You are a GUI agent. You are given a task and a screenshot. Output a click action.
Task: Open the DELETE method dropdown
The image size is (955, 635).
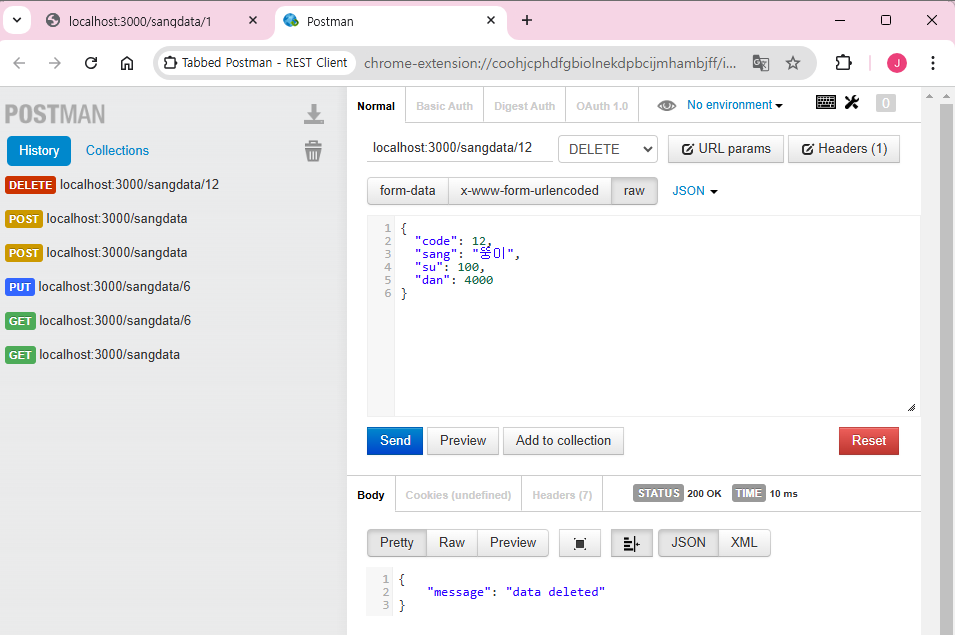608,149
